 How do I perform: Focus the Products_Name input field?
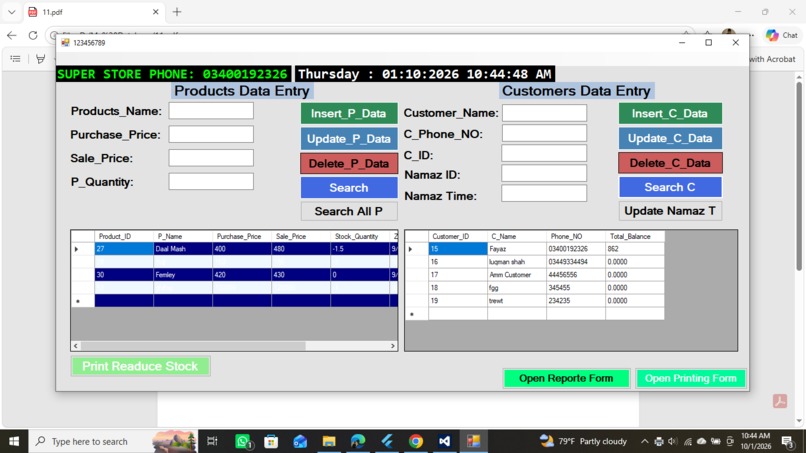click(211, 111)
